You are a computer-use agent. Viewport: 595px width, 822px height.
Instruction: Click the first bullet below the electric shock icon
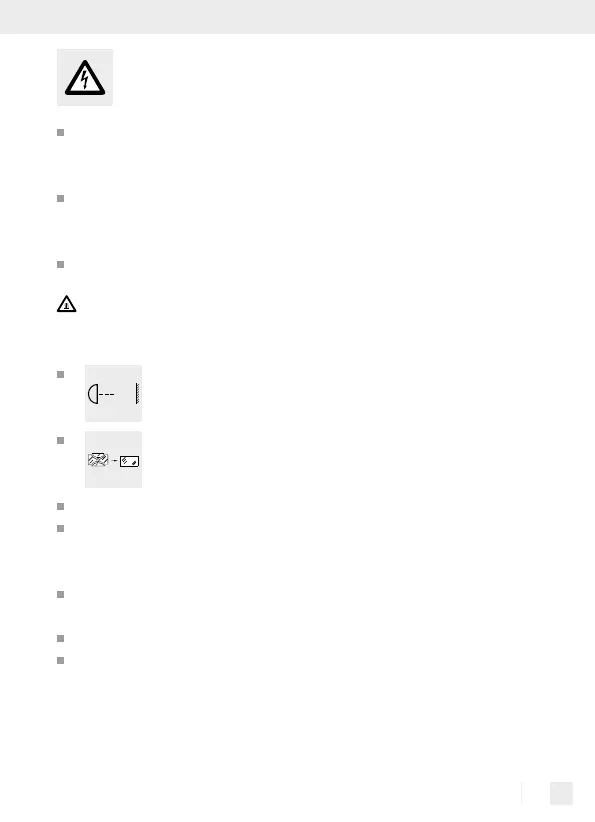(x=60, y=133)
